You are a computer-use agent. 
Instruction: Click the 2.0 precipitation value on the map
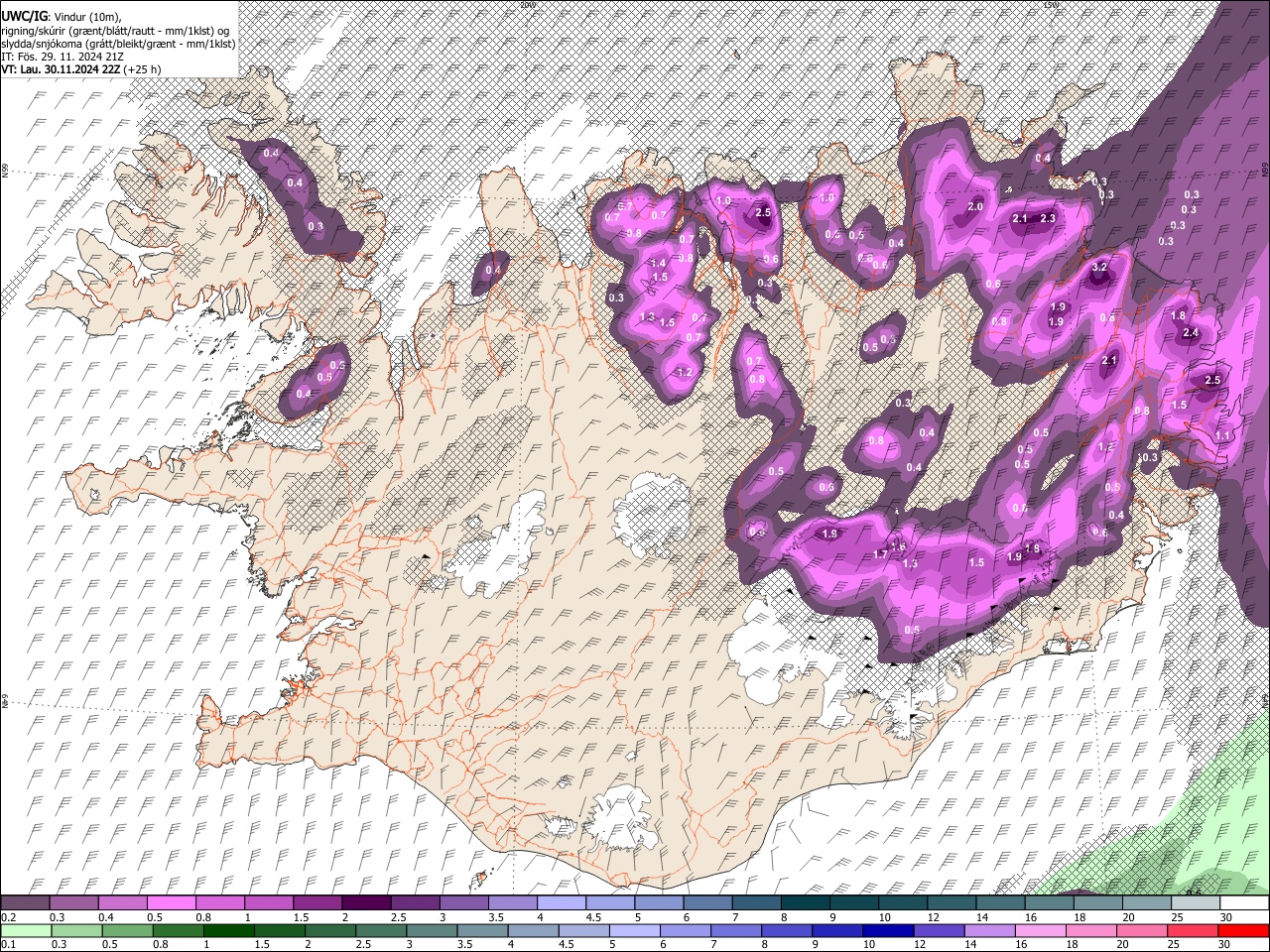(x=975, y=207)
